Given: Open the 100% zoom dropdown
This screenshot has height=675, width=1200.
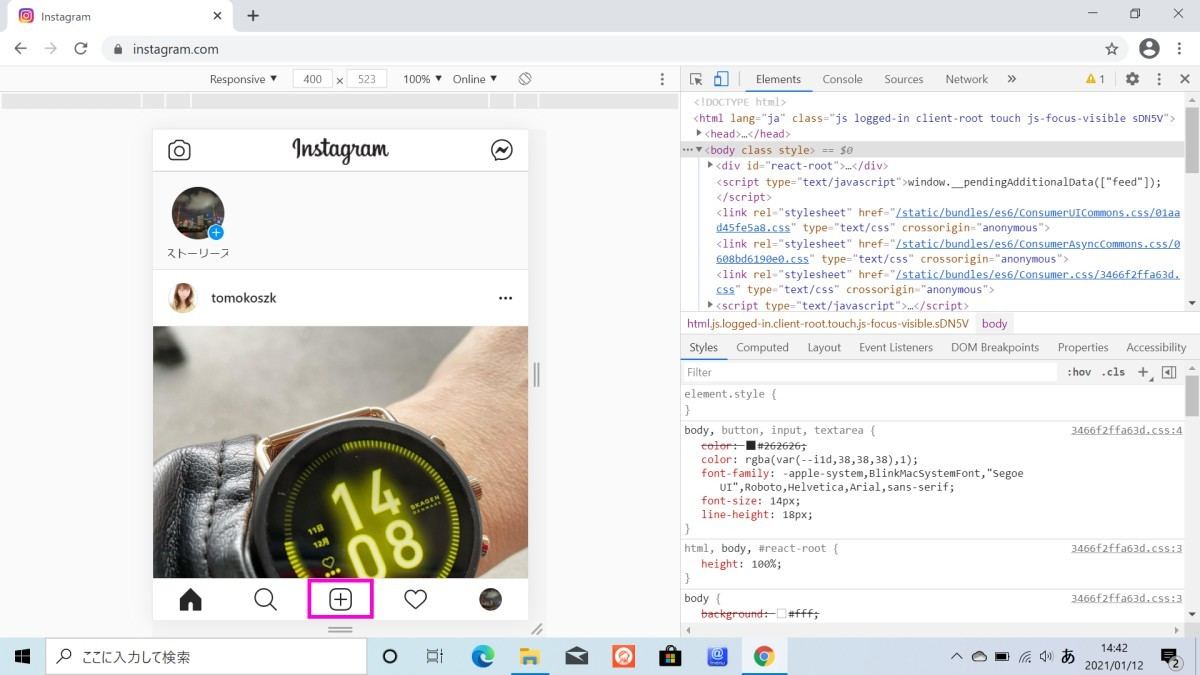Looking at the screenshot, I should tap(422, 79).
